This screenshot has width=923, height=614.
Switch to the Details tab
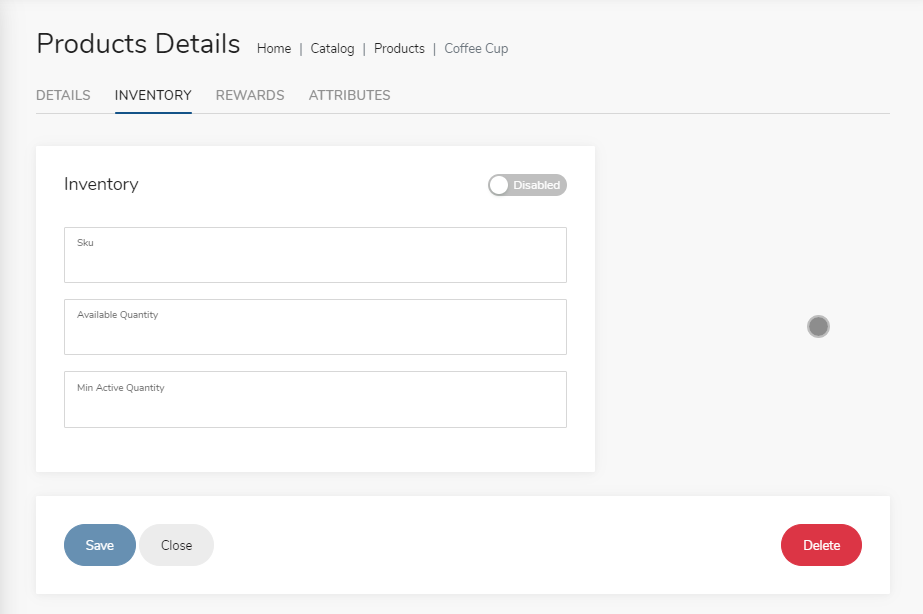click(x=63, y=95)
